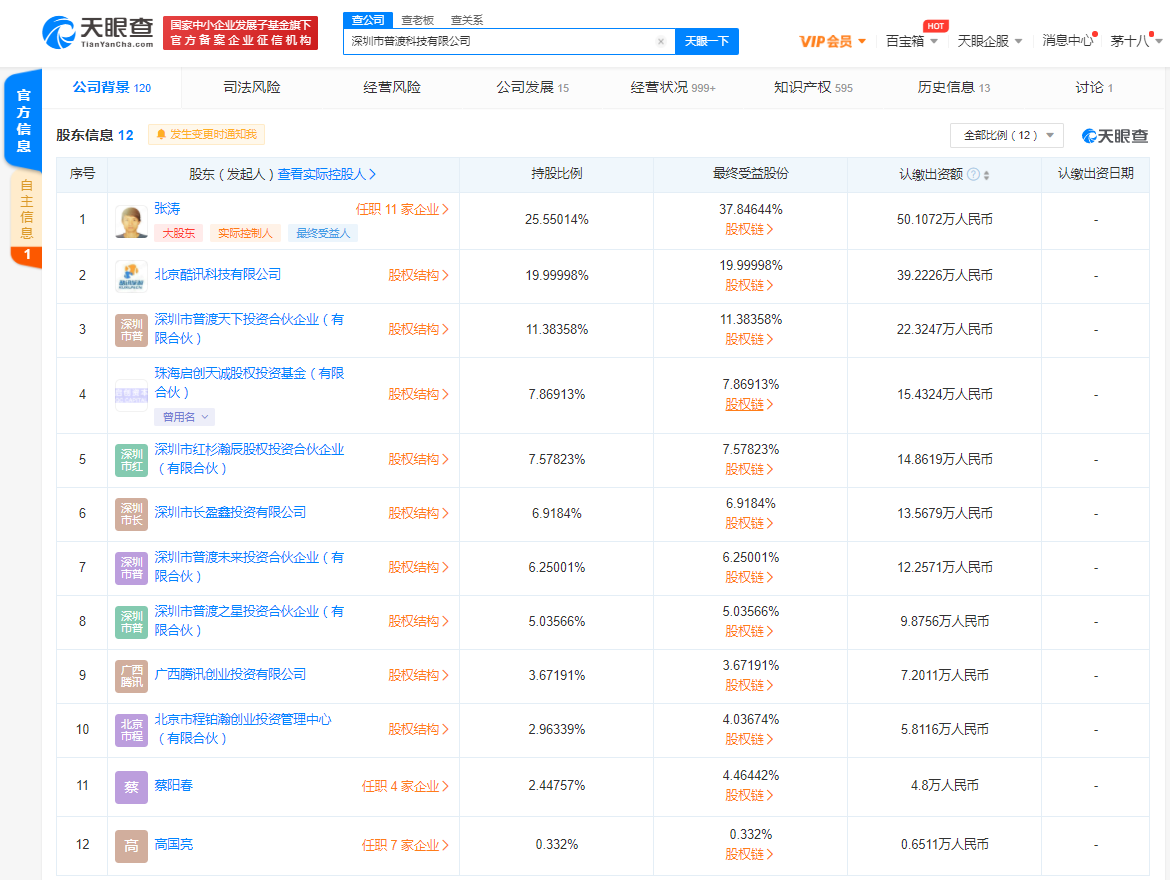Click the 珠海启创天成 fund logo image

click(x=130, y=394)
